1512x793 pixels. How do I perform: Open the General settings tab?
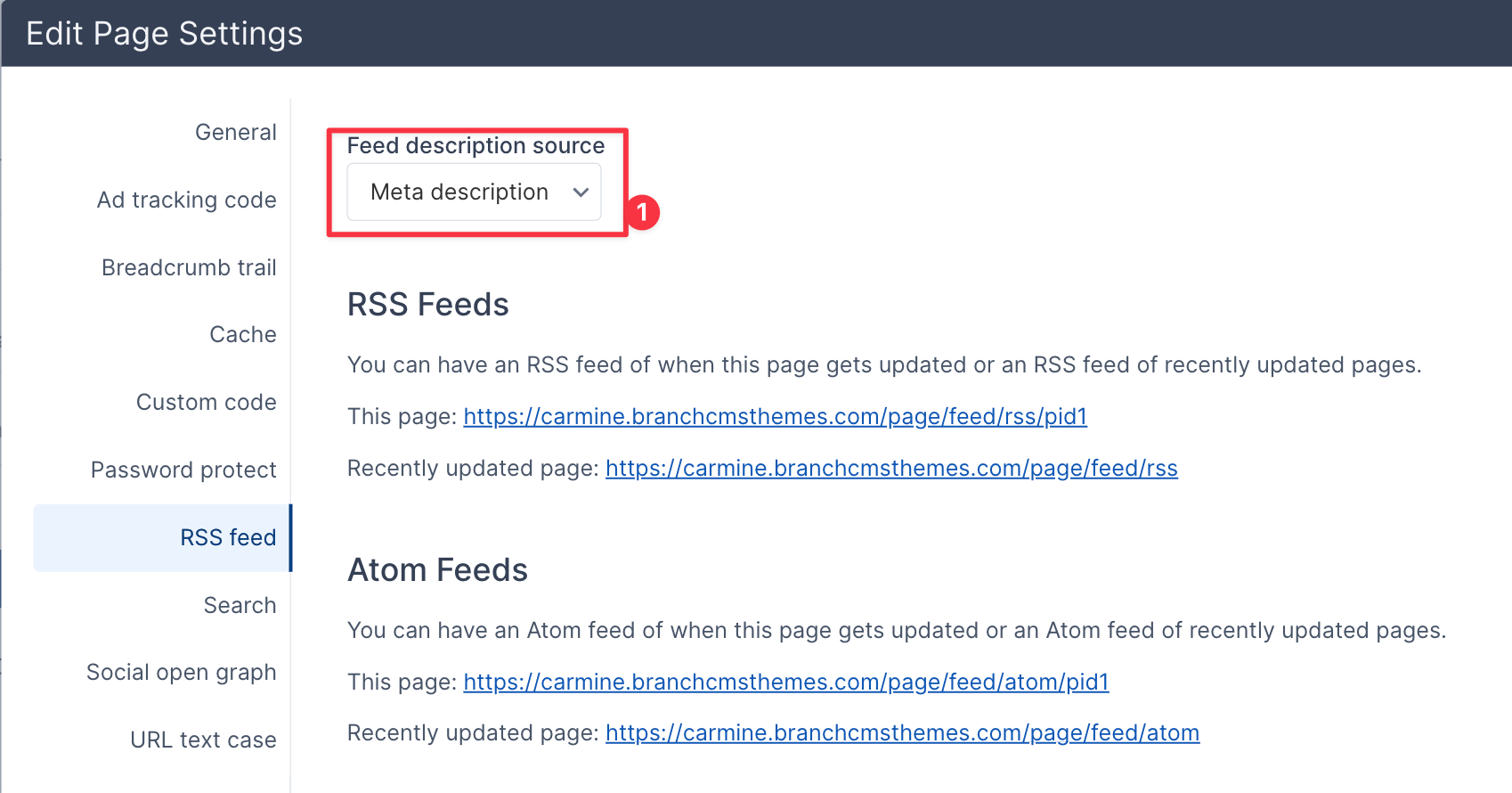(236, 132)
